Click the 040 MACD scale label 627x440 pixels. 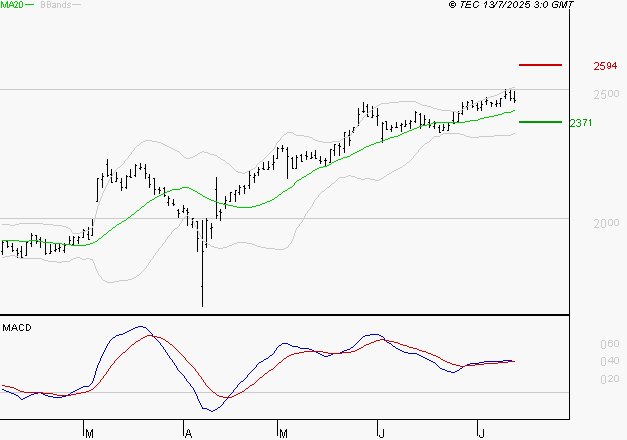coord(610,361)
